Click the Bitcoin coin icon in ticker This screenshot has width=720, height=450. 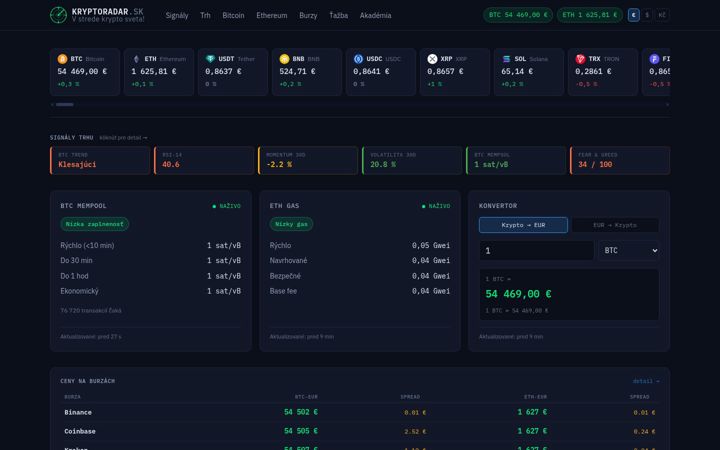62,59
